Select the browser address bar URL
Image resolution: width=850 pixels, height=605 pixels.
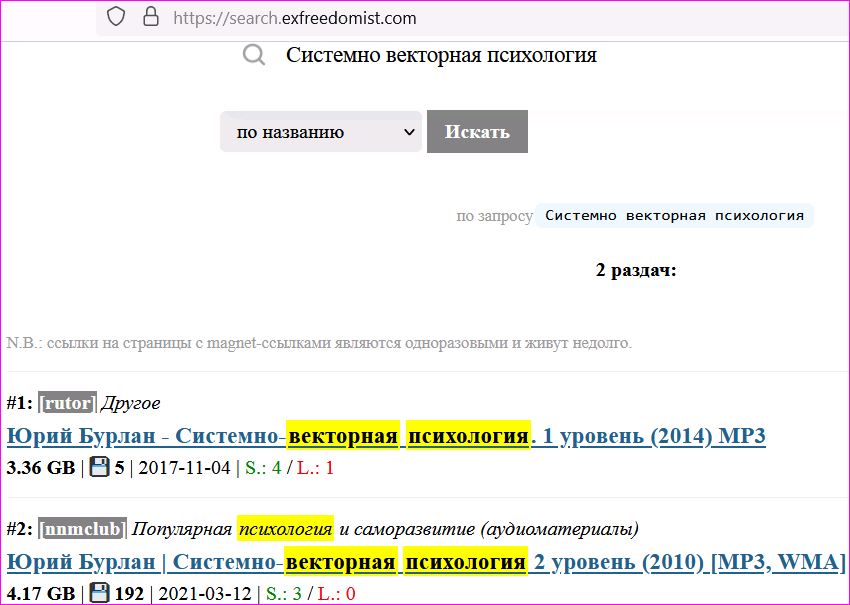[x=295, y=18]
